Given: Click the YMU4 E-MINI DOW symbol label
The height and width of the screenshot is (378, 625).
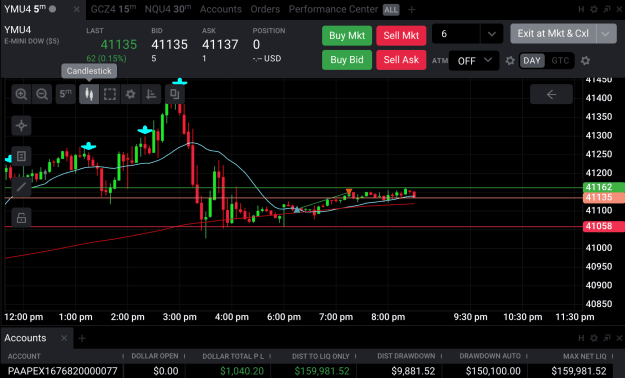Looking at the screenshot, I should pos(31,35).
